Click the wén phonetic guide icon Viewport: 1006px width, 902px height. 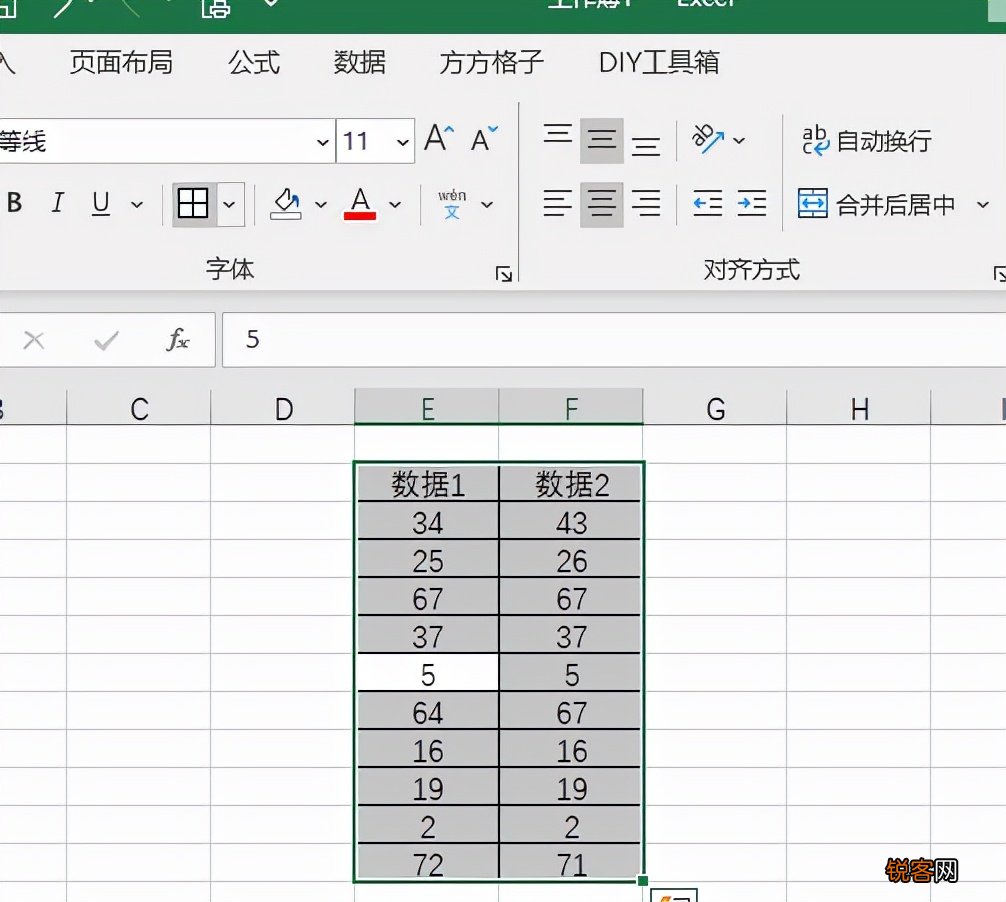(x=452, y=204)
